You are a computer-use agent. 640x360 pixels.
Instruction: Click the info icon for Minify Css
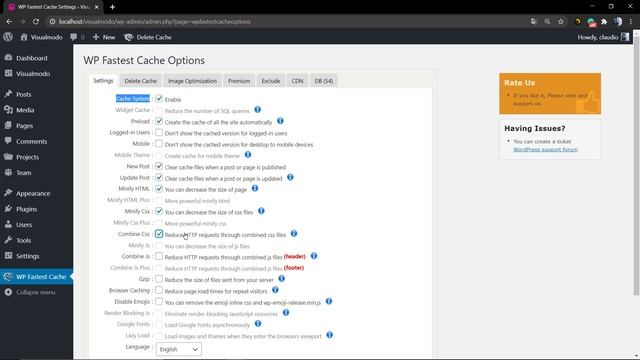[261, 211]
